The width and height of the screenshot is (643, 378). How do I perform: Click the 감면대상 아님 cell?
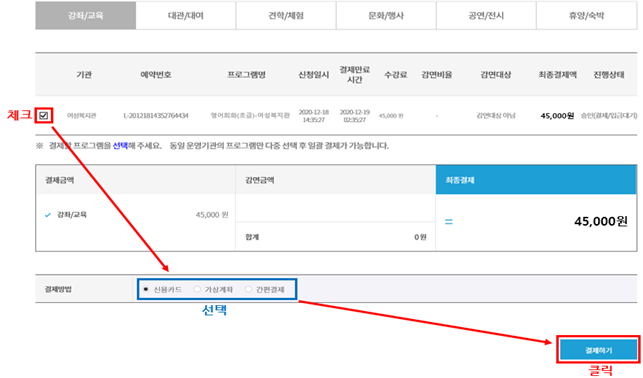click(x=496, y=116)
